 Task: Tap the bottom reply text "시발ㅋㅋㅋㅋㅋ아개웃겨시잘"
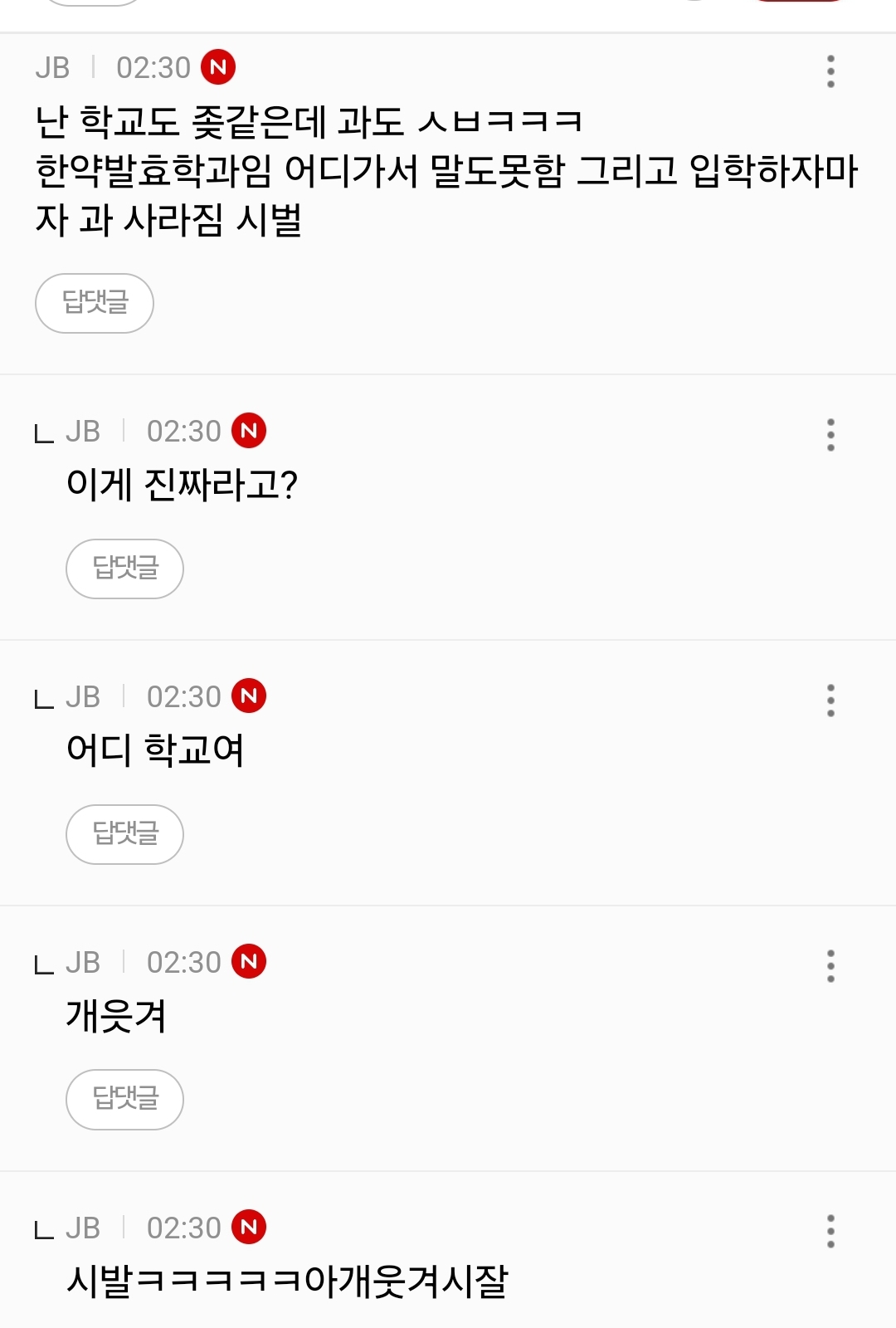287,1282
